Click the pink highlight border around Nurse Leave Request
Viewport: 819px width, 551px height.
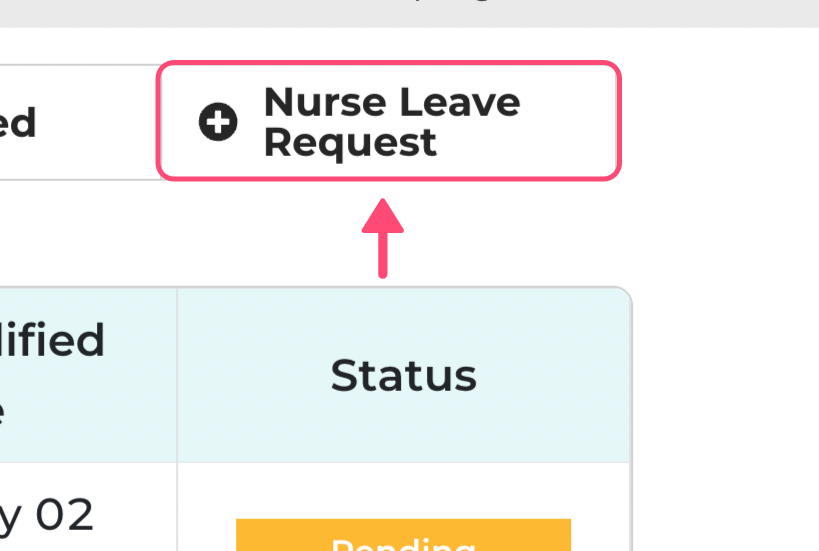click(389, 63)
